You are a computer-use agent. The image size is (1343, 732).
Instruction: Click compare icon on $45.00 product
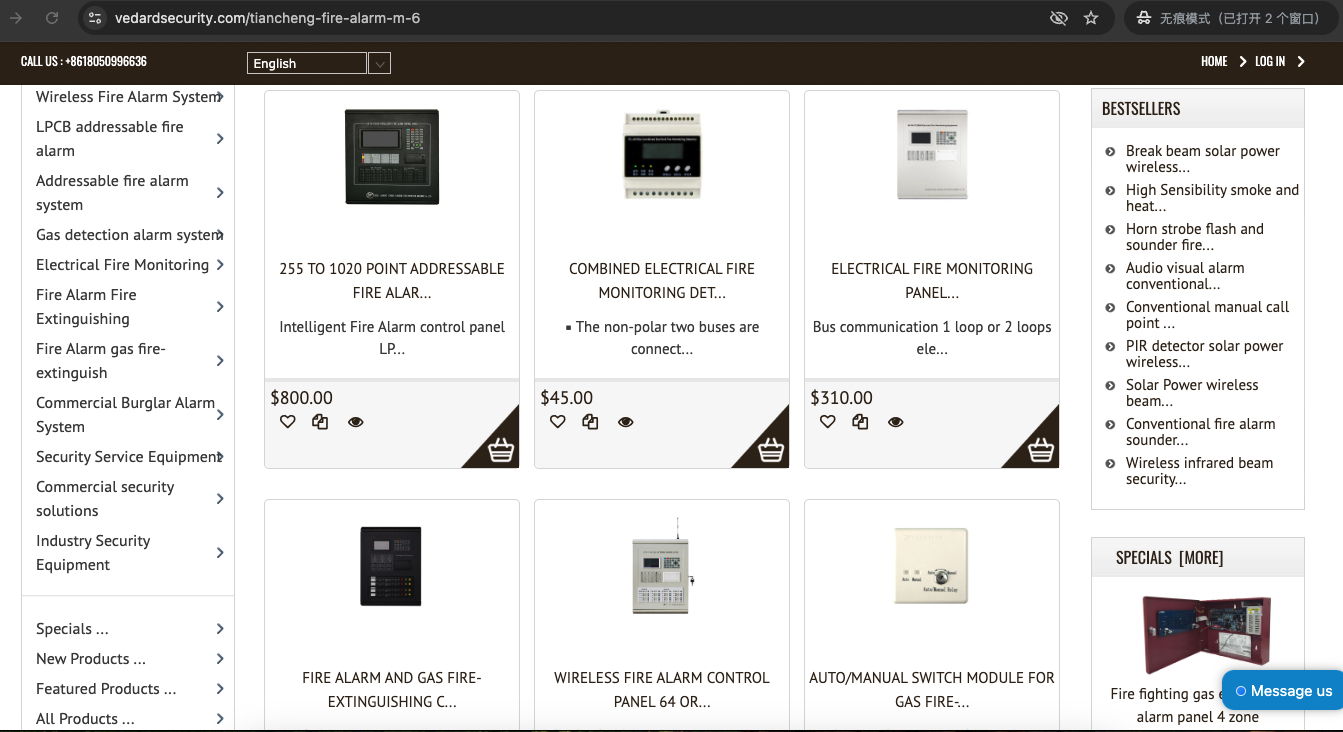pos(590,422)
